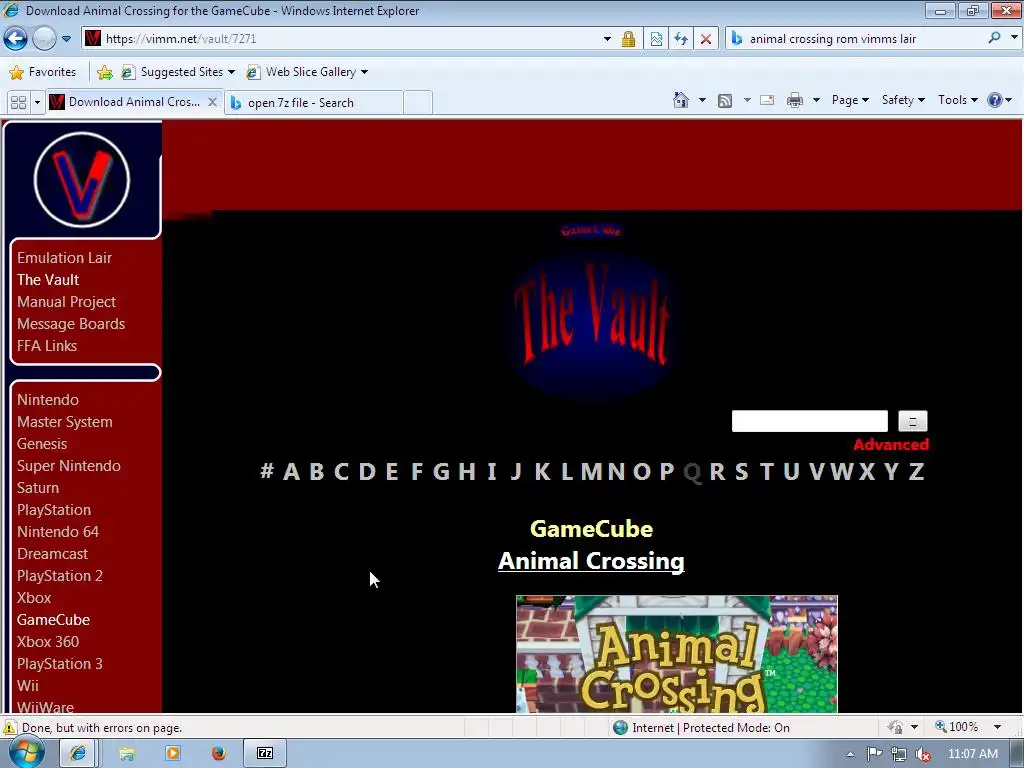Select Xbox 360 in the system list
The width and height of the screenshot is (1024, 768).
point(48,641)
